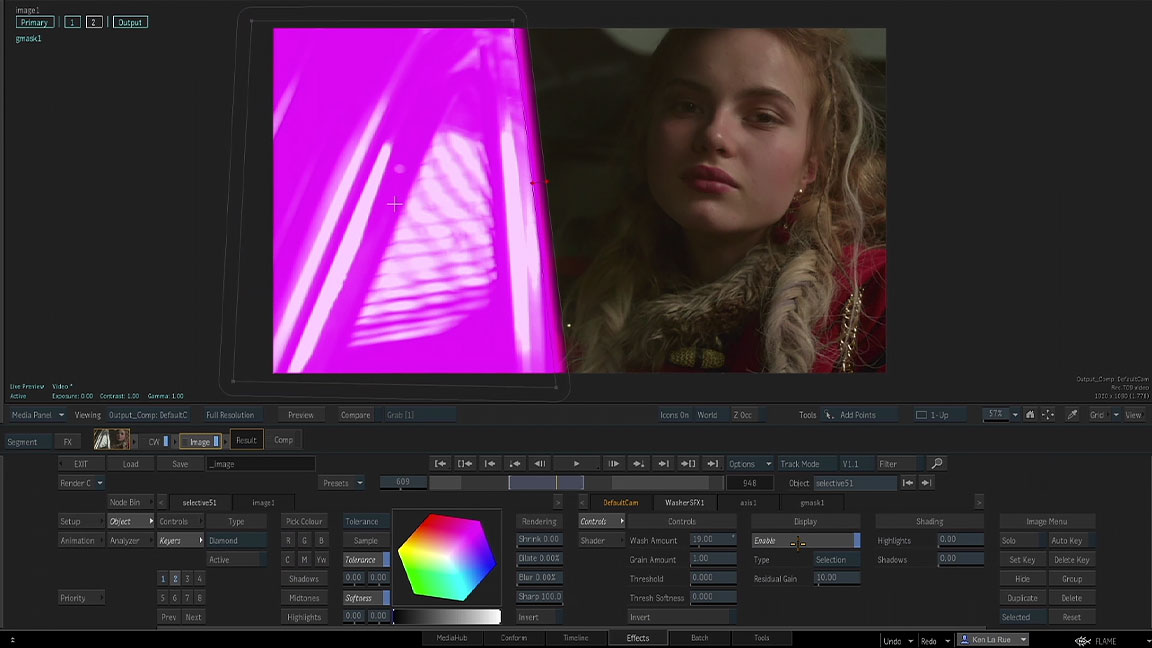The height and width of the screenshot is (648, 1152).
Task: Go to next object arrow beside selective51
Action: 926,483
